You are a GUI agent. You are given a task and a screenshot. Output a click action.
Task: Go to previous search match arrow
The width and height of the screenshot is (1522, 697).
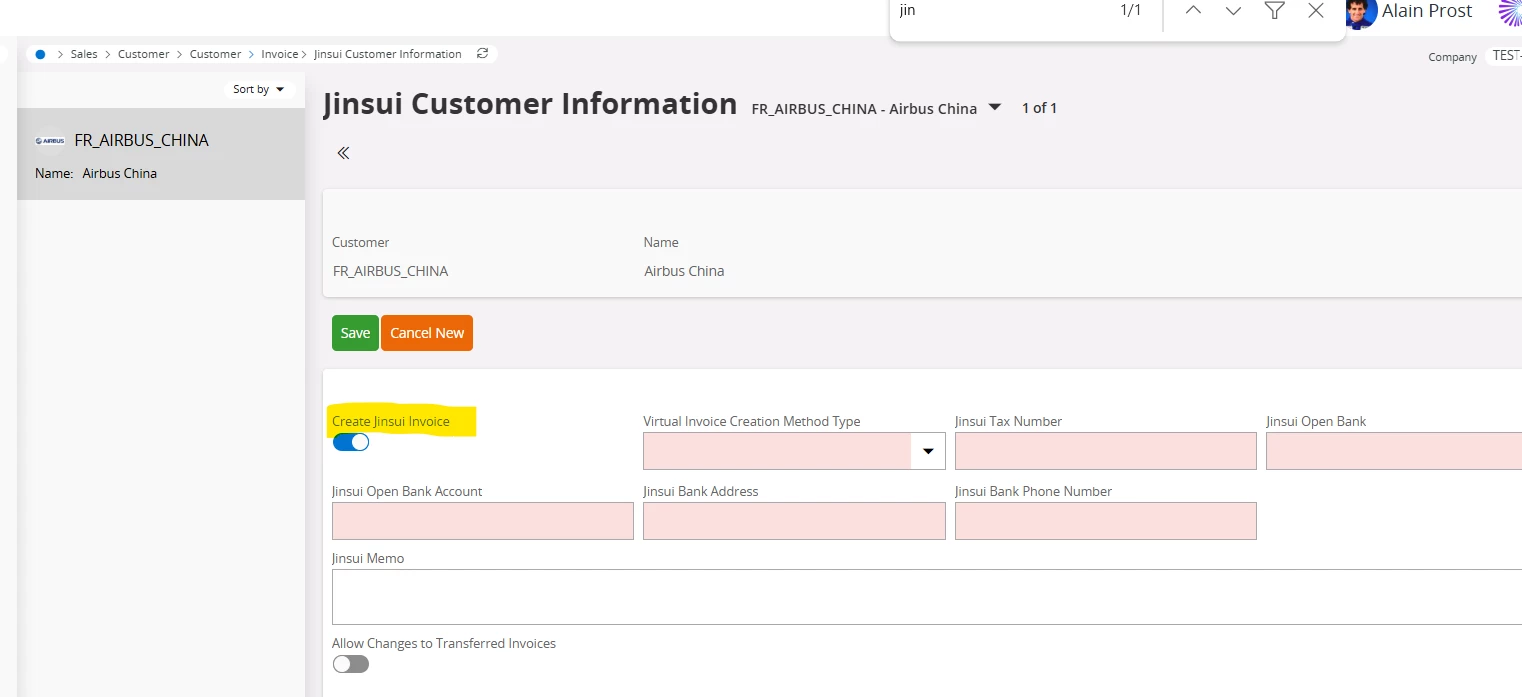(1193, 11)
